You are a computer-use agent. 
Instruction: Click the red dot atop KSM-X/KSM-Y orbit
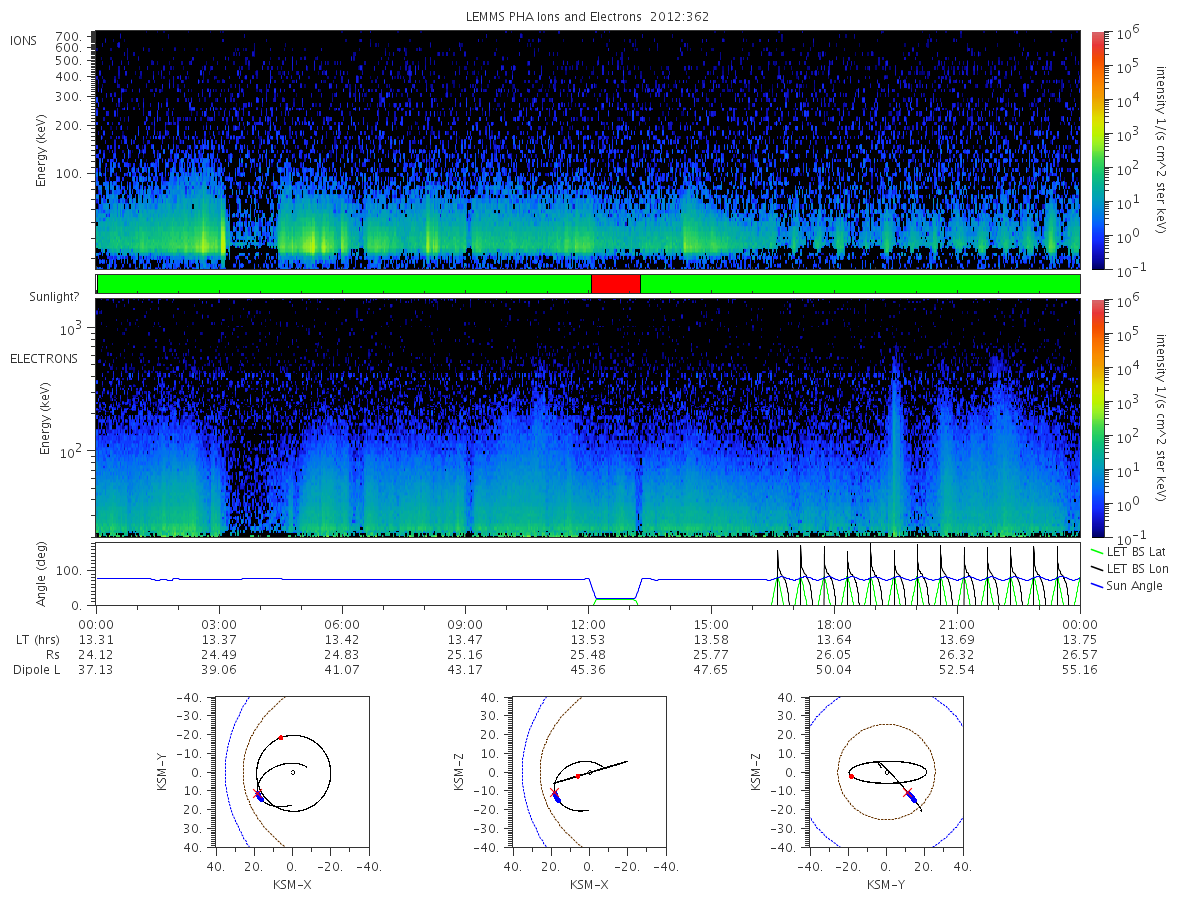click(281, 738)
